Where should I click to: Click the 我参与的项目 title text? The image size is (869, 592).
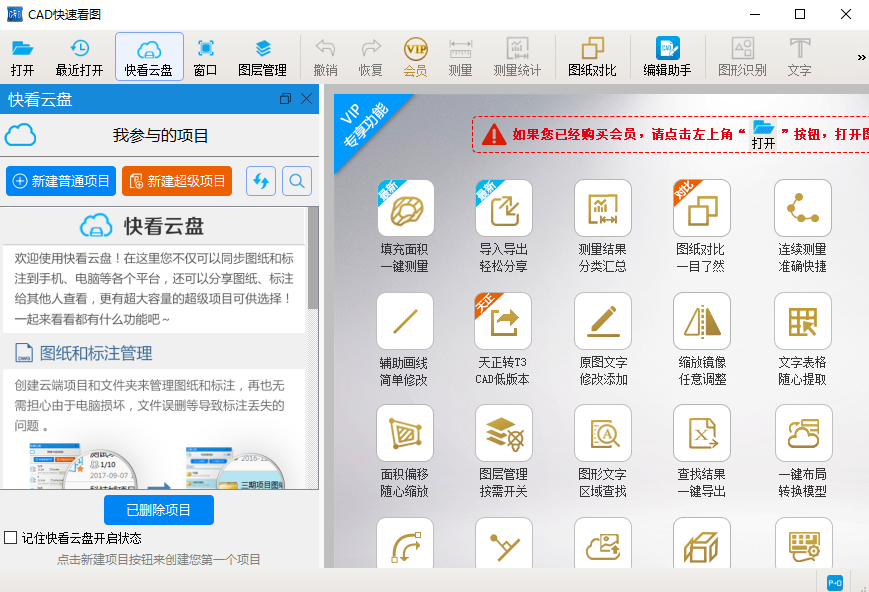click(x=160, y=135)
